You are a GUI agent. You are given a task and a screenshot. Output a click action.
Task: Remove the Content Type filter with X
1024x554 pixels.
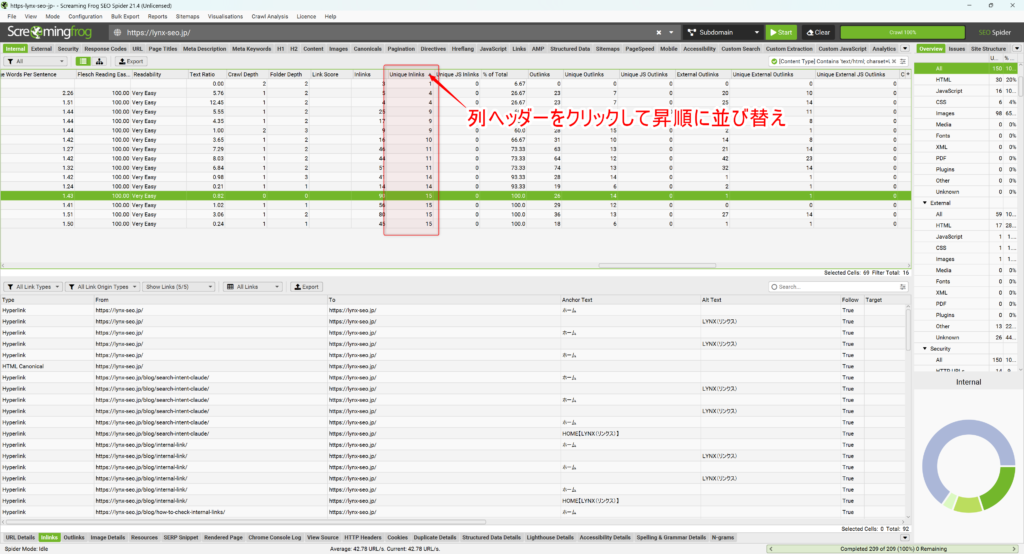[x=893, y=61]
